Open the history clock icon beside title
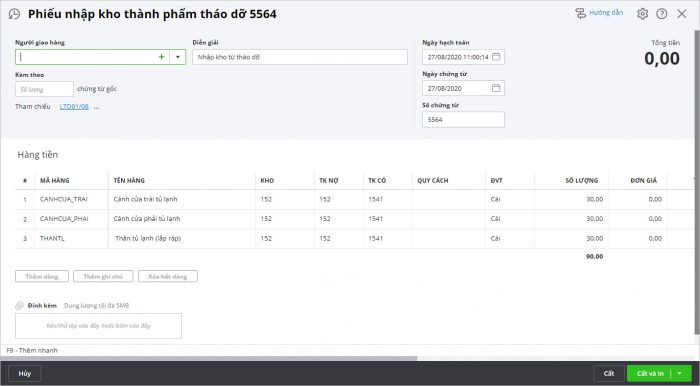The image size is (700, 386). 14,14
